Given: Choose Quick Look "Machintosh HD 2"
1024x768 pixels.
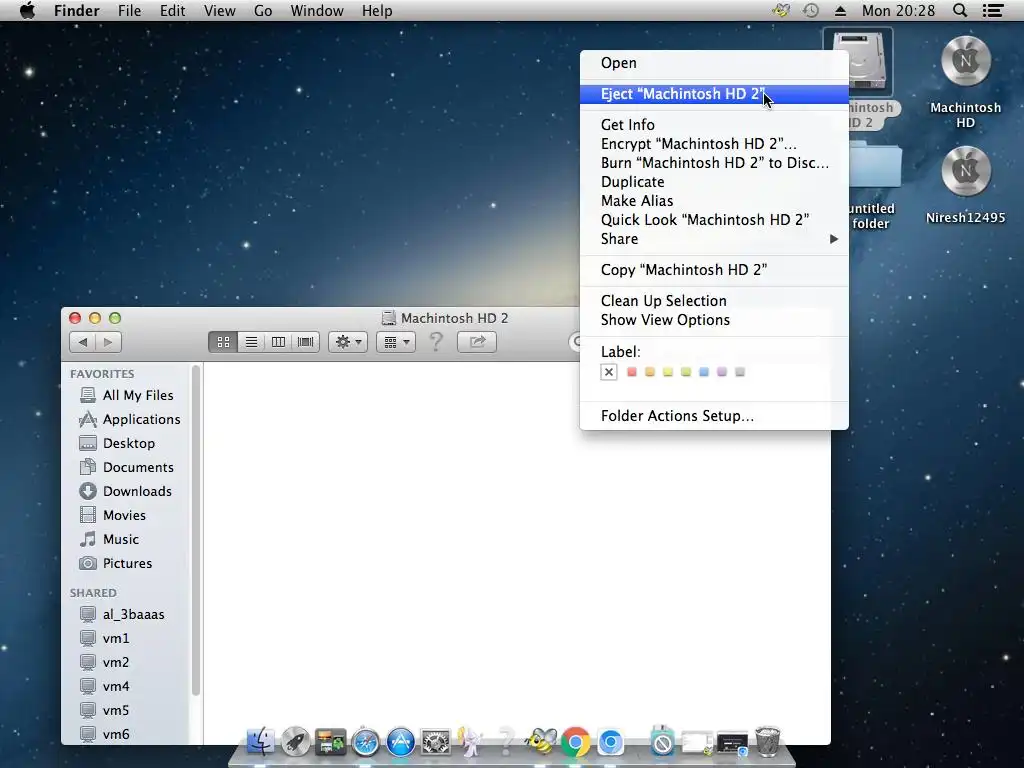Looking at the screenshot, I should (x=714, y=219).
